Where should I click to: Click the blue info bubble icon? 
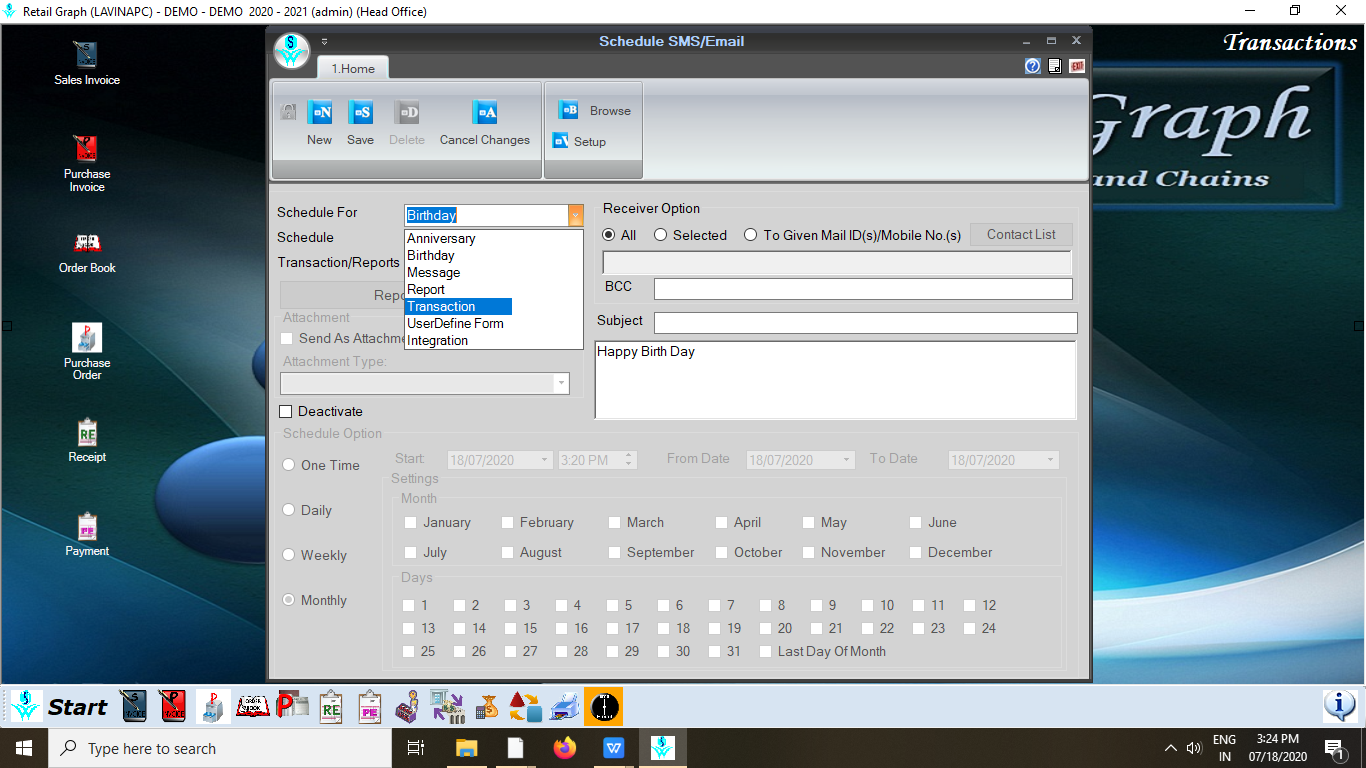tap(1339, 706)
